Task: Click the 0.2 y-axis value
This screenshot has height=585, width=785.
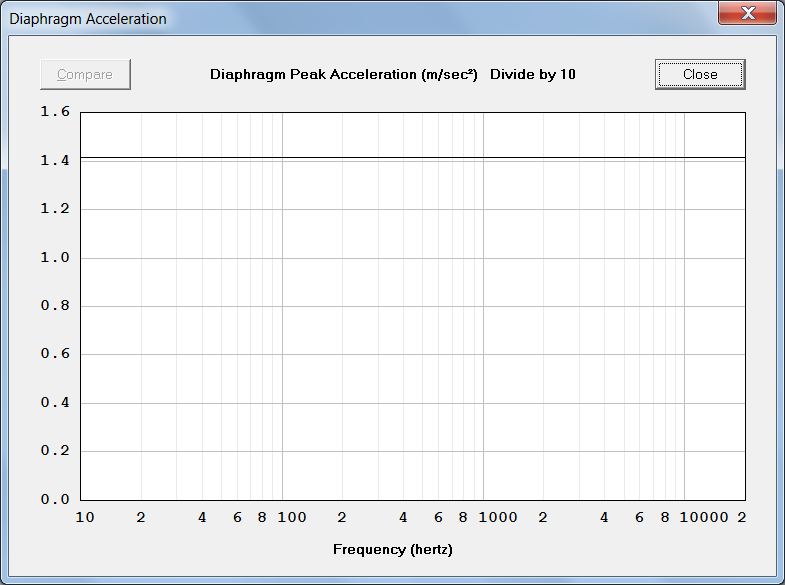Action: (x=55, y=450)
